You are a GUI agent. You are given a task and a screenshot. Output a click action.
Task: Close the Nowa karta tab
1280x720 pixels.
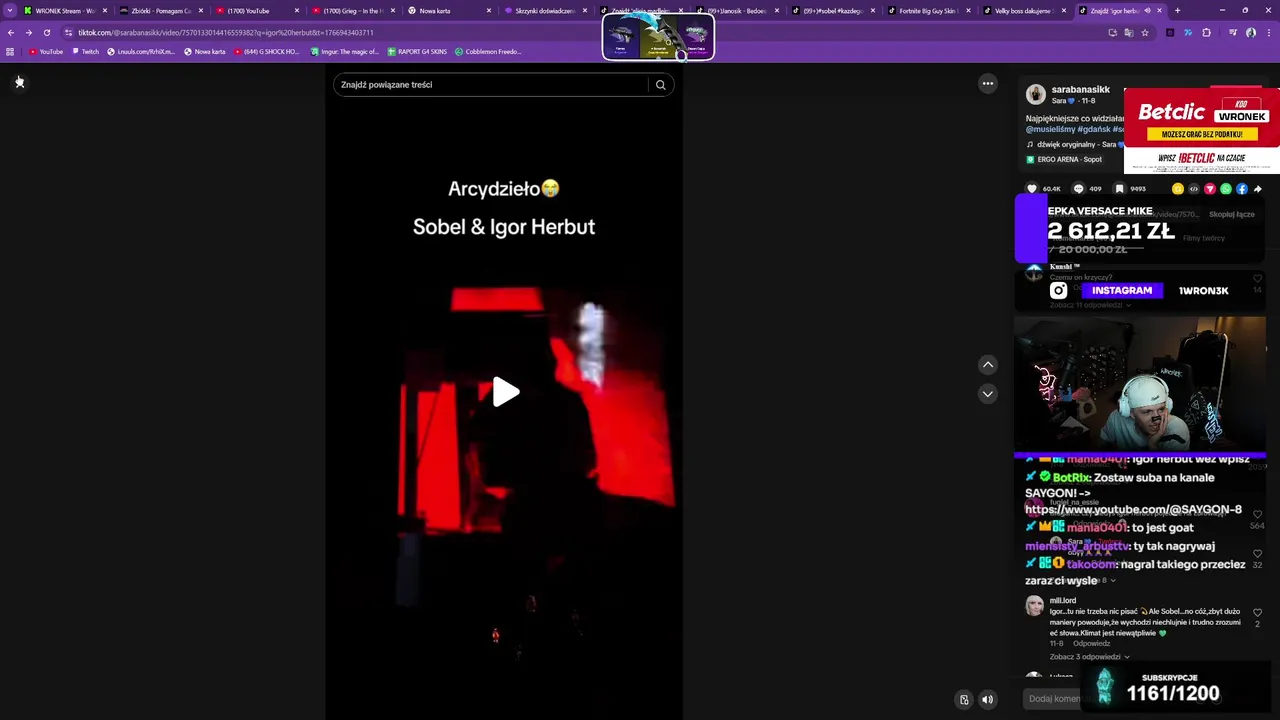coord(488,11)
